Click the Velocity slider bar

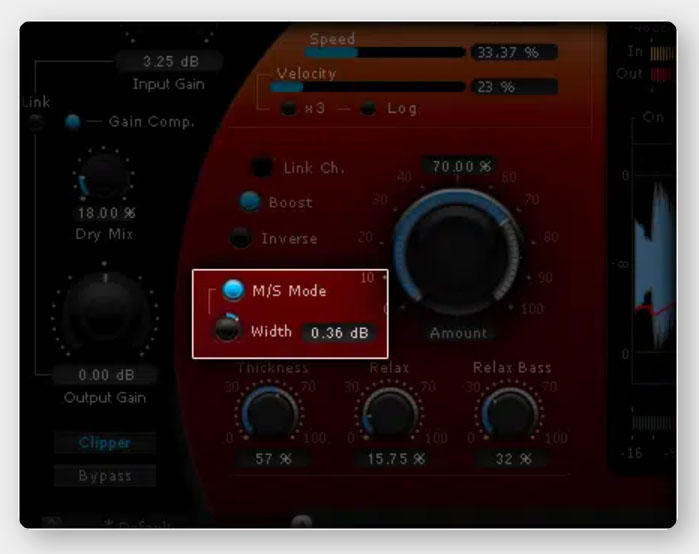coord(368,86)
